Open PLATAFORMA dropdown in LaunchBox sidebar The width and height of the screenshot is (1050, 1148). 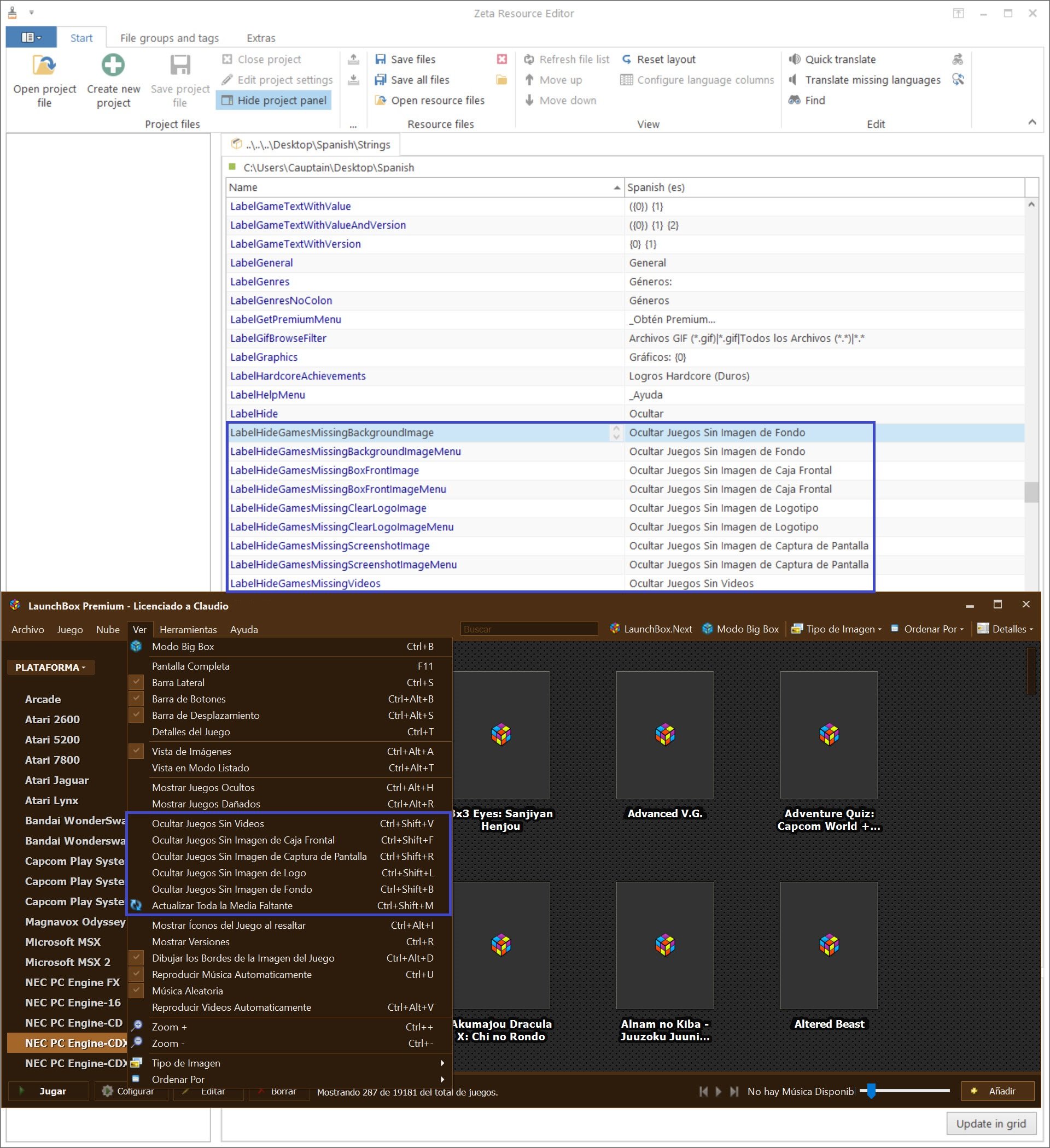tap(51, 667)
